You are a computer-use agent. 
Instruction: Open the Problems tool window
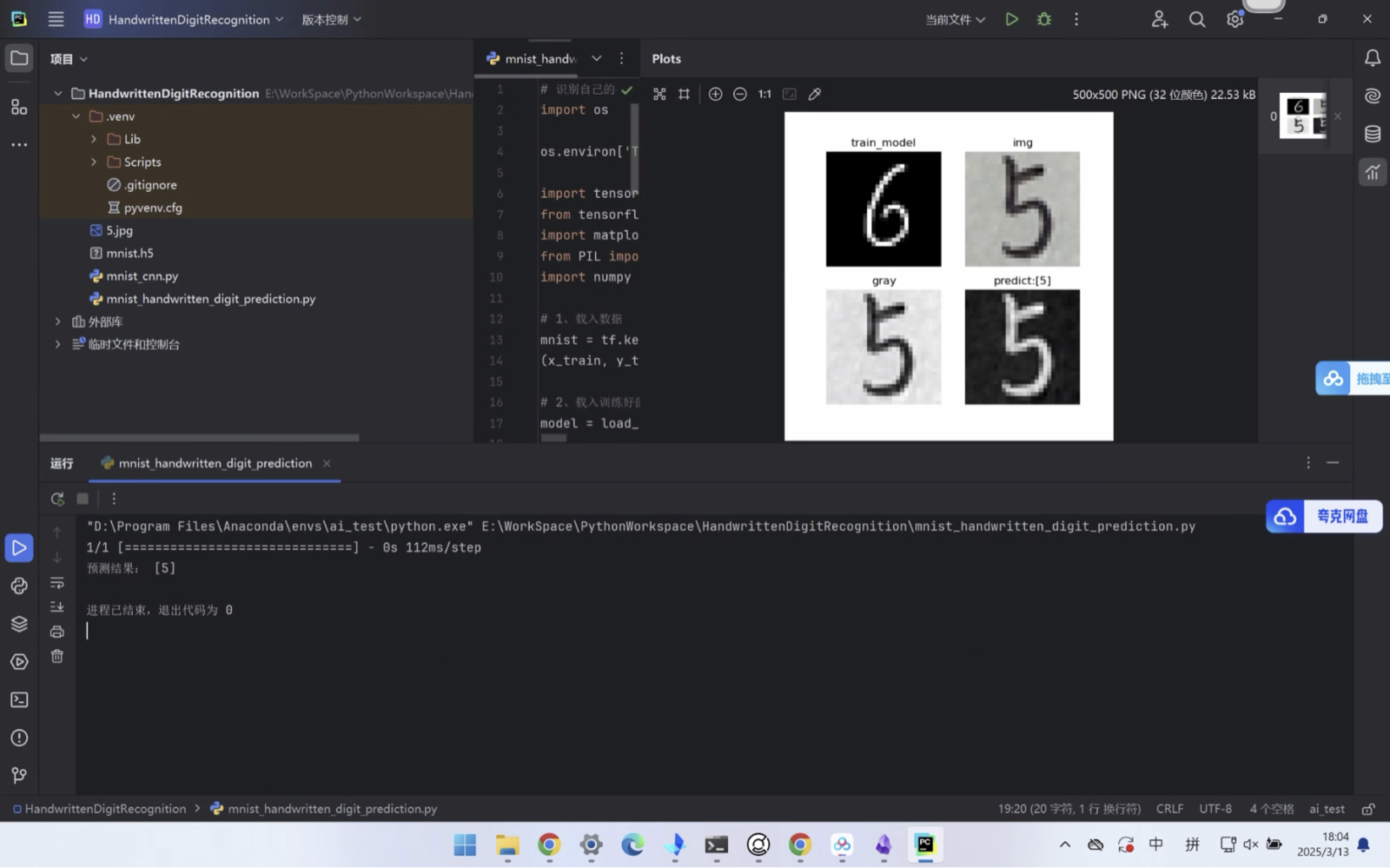[x=19, y=738]
